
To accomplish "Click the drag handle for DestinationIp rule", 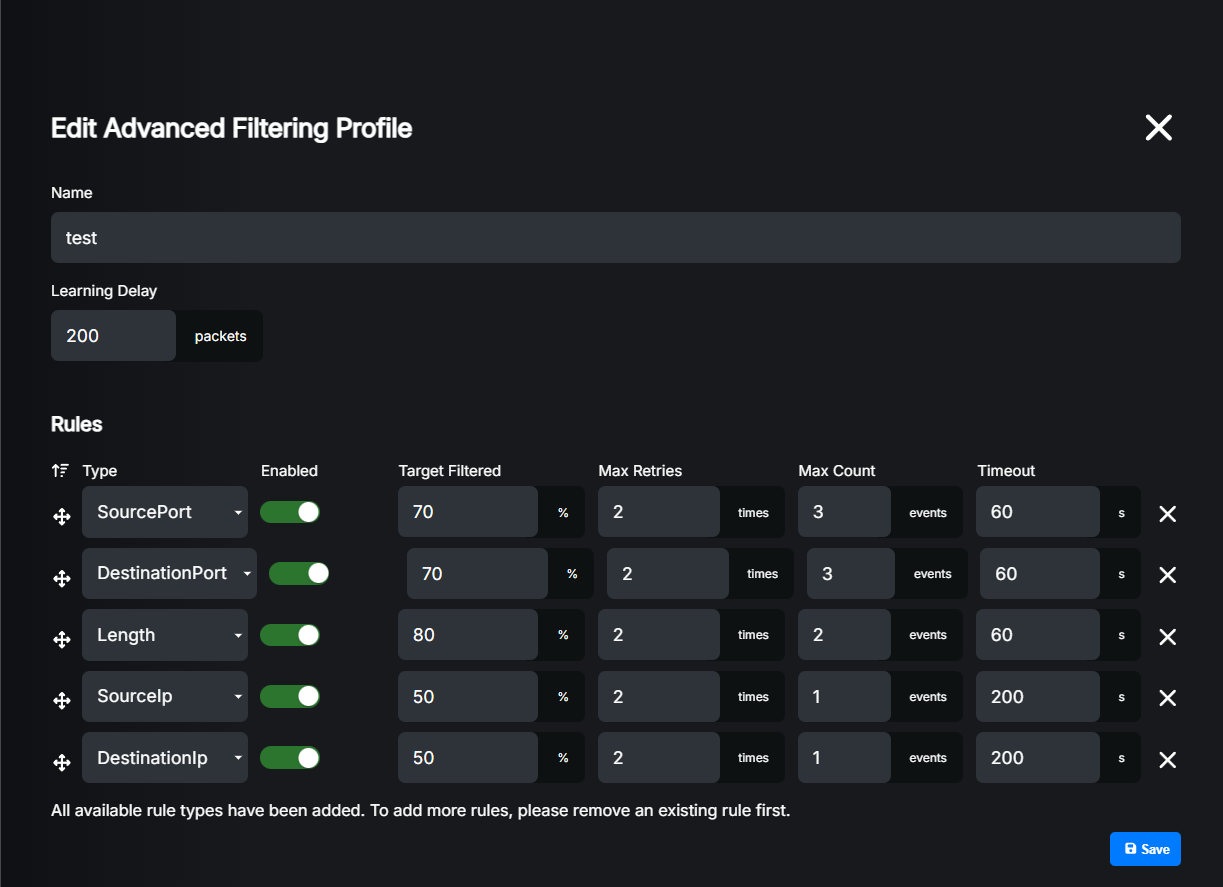I will tap(61, 762).
